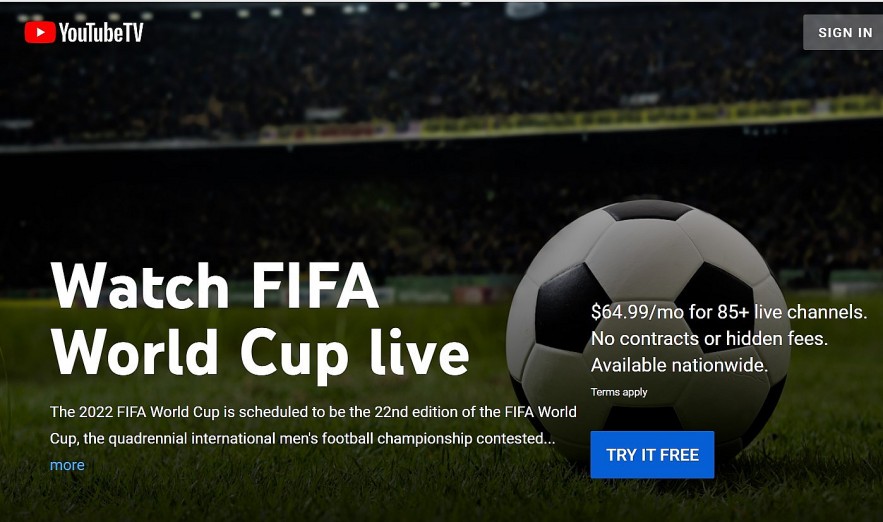Click the SIGN IN button
883x522 pixels.
coord(844,33)
